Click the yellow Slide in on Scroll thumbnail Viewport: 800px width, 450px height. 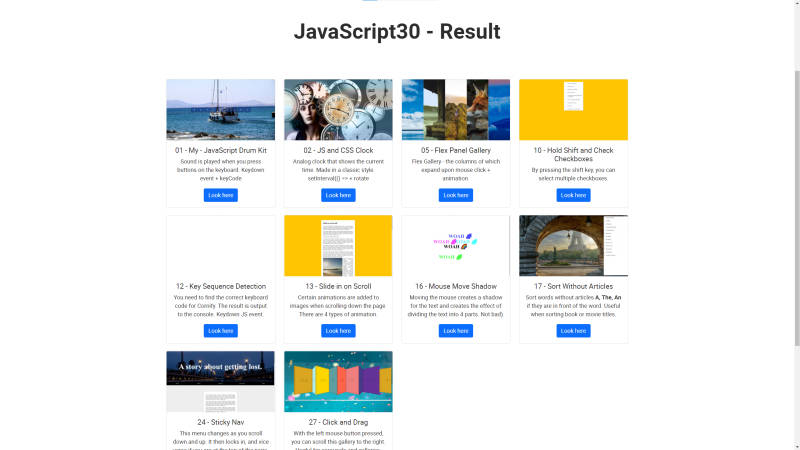pos(338,246)
